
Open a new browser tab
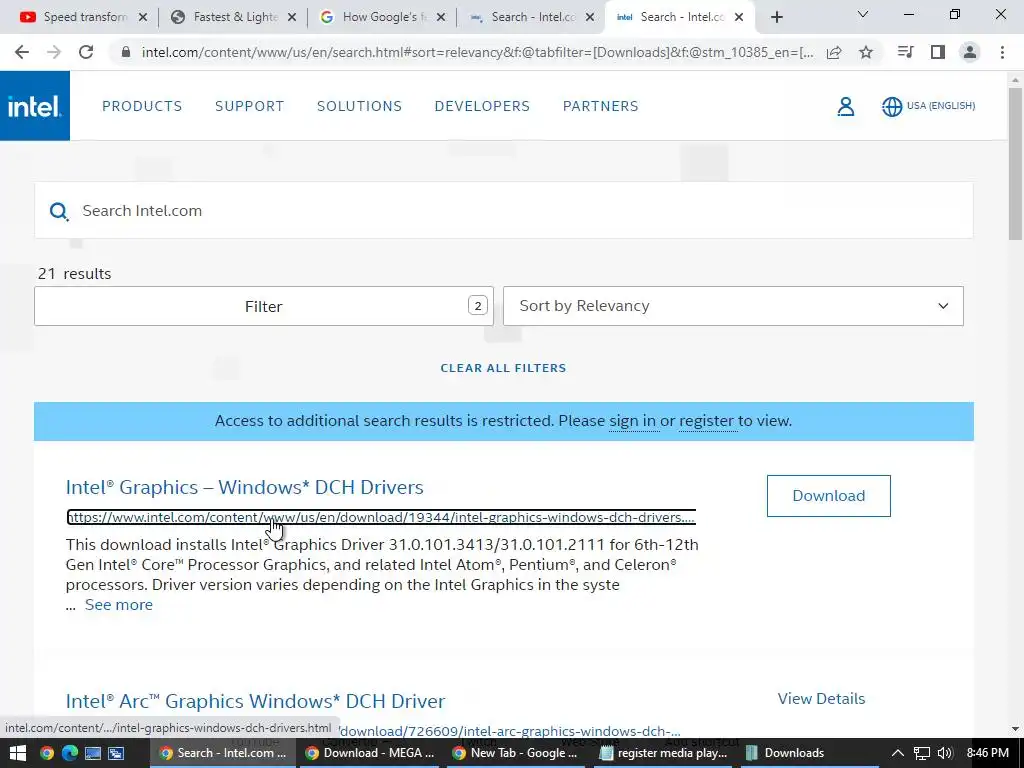pyautogui.click(x=776, y=17)
